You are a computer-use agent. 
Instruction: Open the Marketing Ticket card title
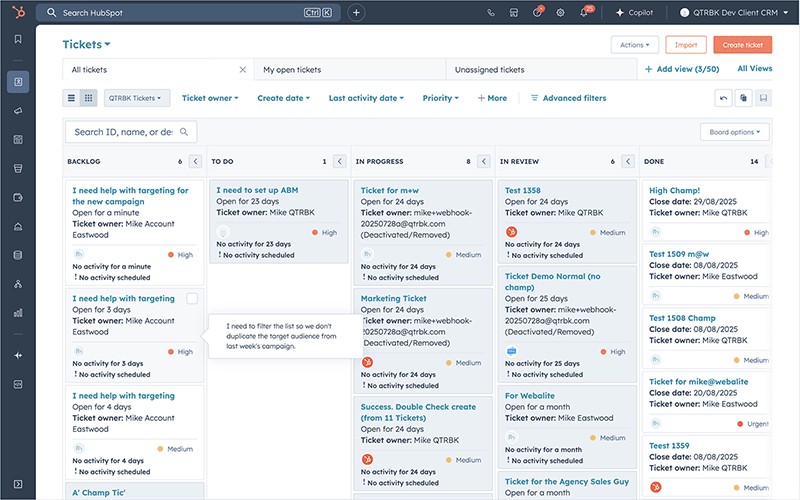393,298
